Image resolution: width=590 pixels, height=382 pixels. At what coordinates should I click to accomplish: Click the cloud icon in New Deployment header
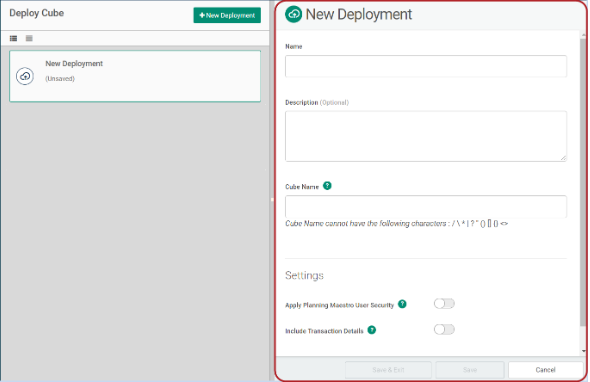(293, 14)
